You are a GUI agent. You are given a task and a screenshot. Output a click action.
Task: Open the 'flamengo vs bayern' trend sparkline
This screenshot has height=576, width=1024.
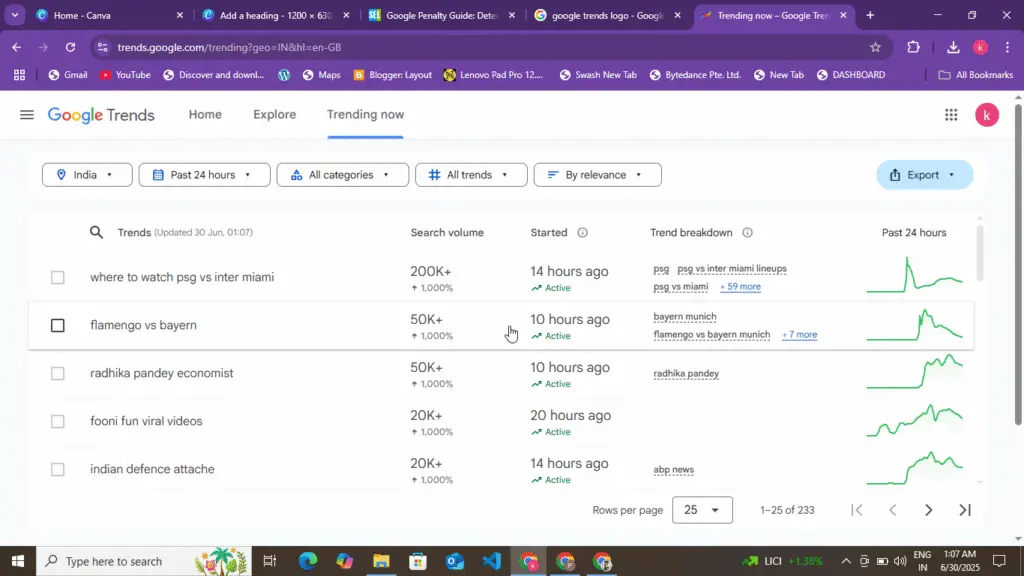pyautogui.click(x=914, y=325)
